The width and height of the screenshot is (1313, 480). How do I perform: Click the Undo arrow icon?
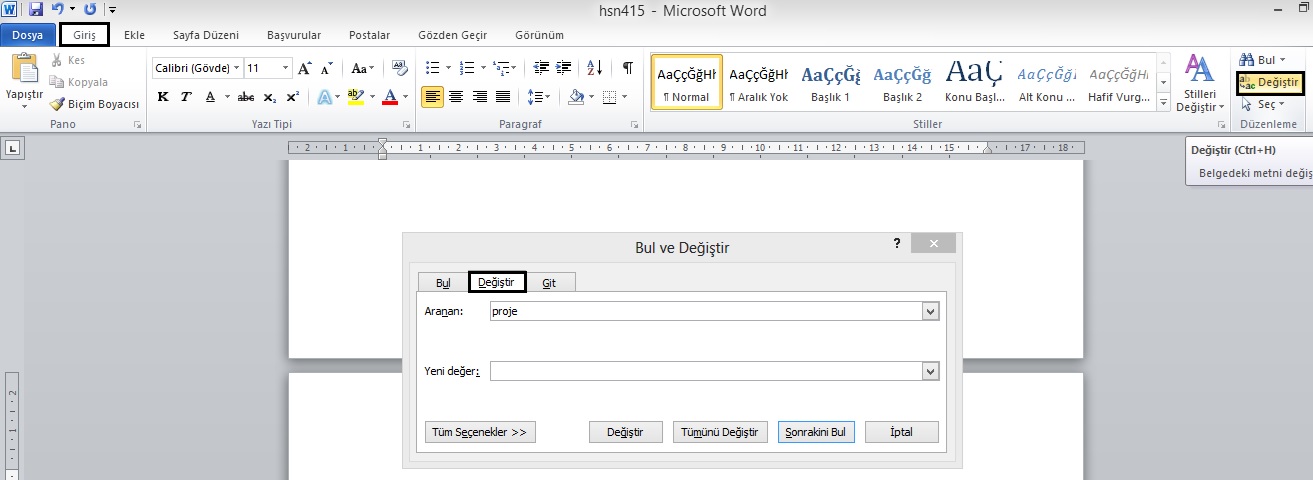tap(58, 10)
